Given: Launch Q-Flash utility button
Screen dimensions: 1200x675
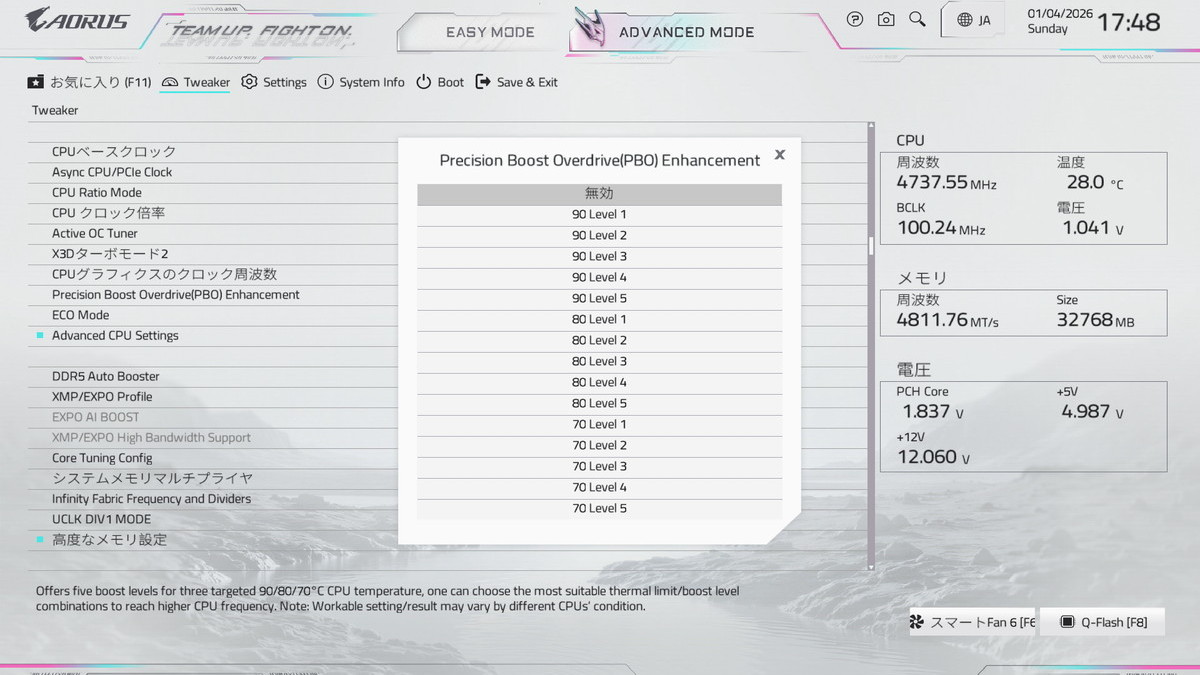Looking at the screenshot, I should tap(1103, 622).
